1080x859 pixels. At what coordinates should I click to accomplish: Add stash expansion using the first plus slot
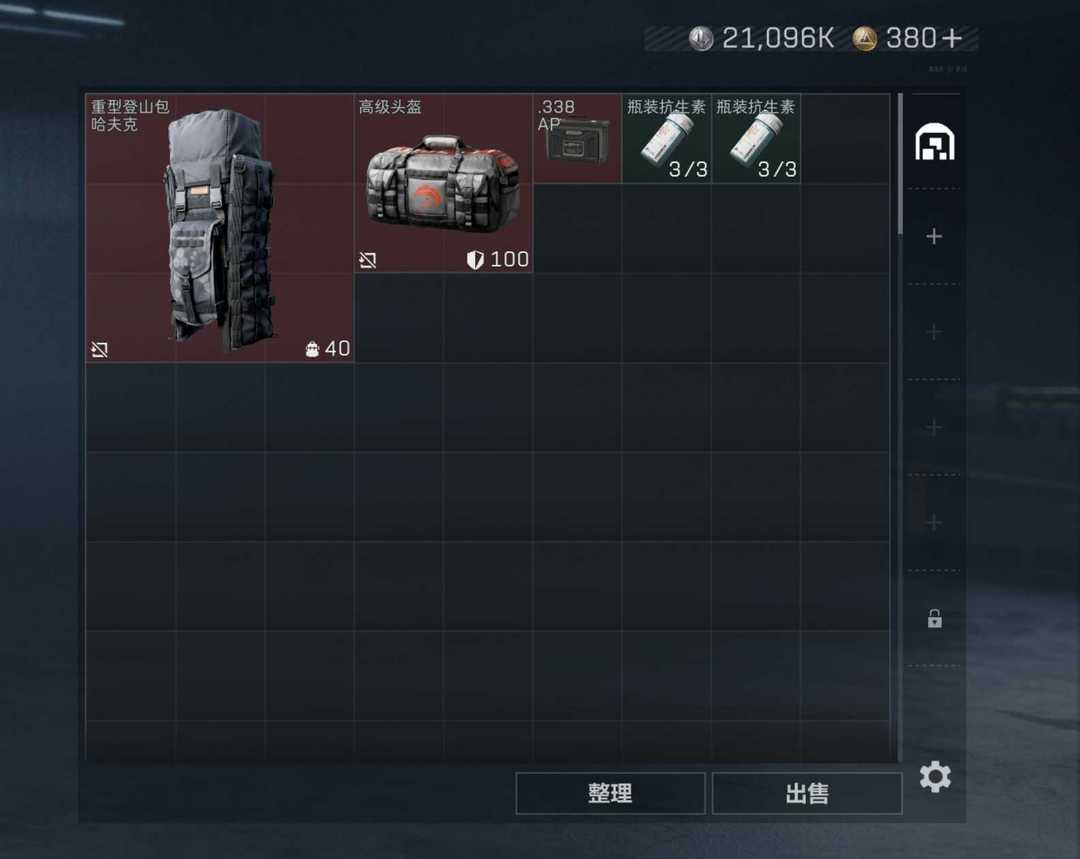[x=934, y=236]
